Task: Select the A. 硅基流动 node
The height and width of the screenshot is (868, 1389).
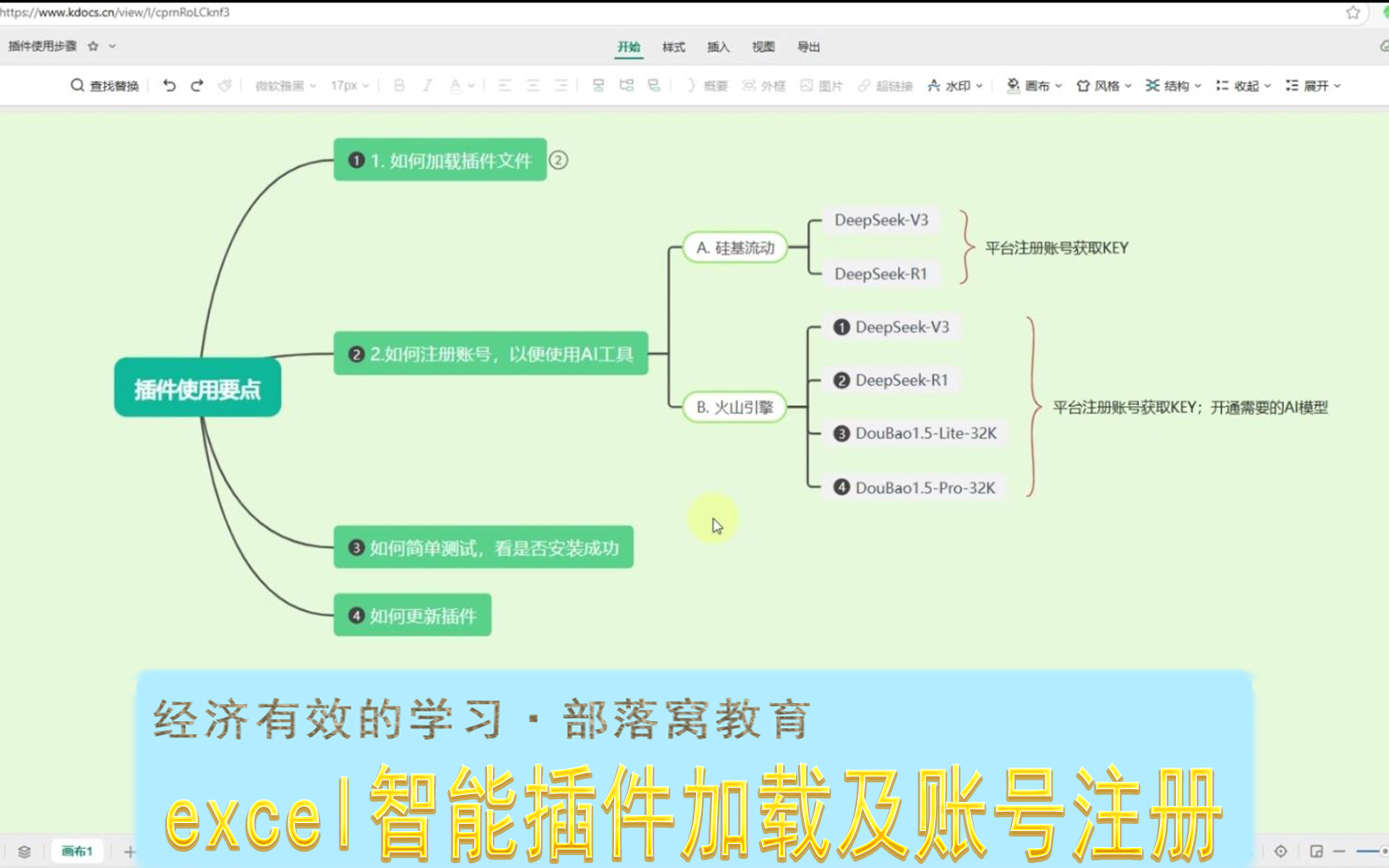Action: coord(735,248)
